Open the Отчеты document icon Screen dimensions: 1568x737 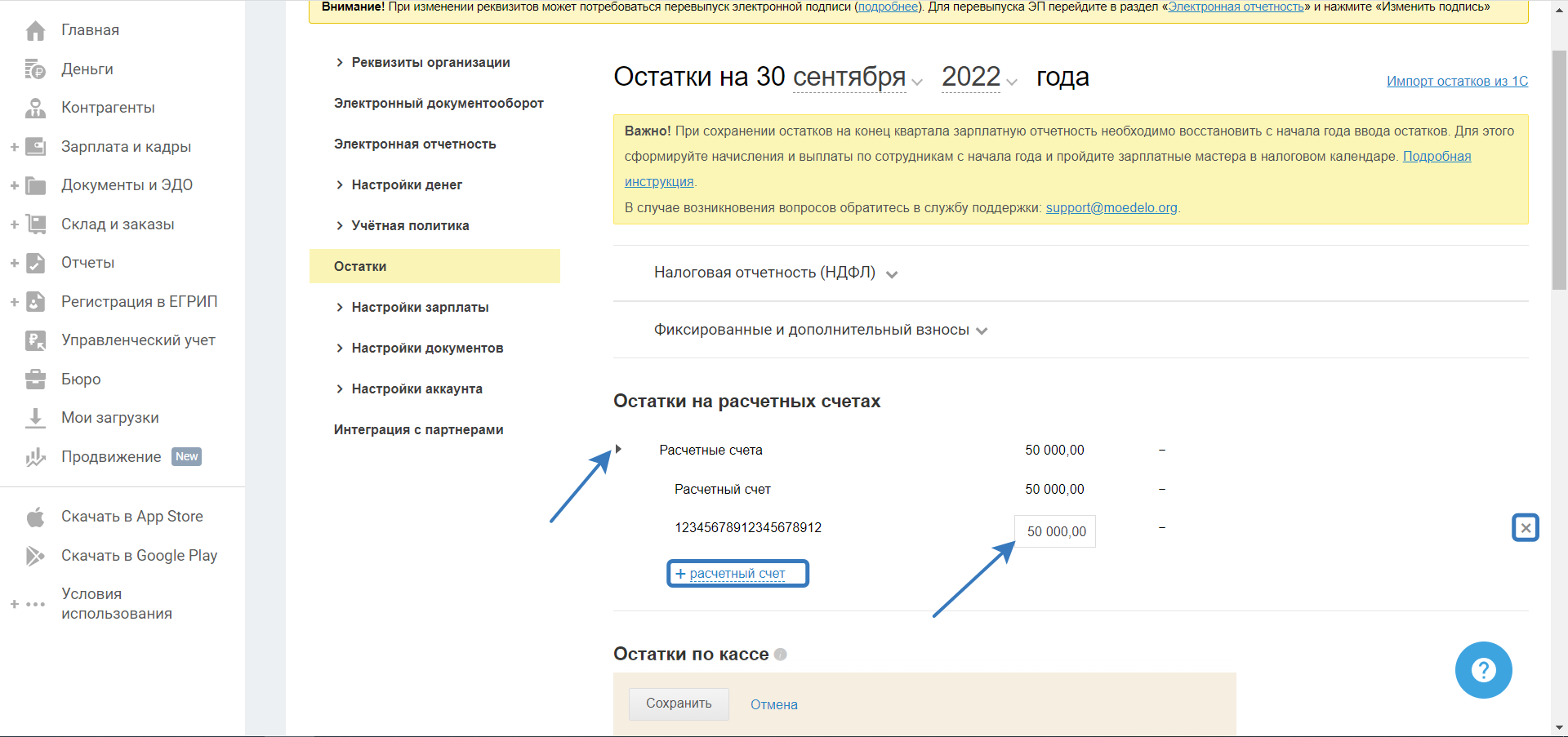click(x=35, y=263)
